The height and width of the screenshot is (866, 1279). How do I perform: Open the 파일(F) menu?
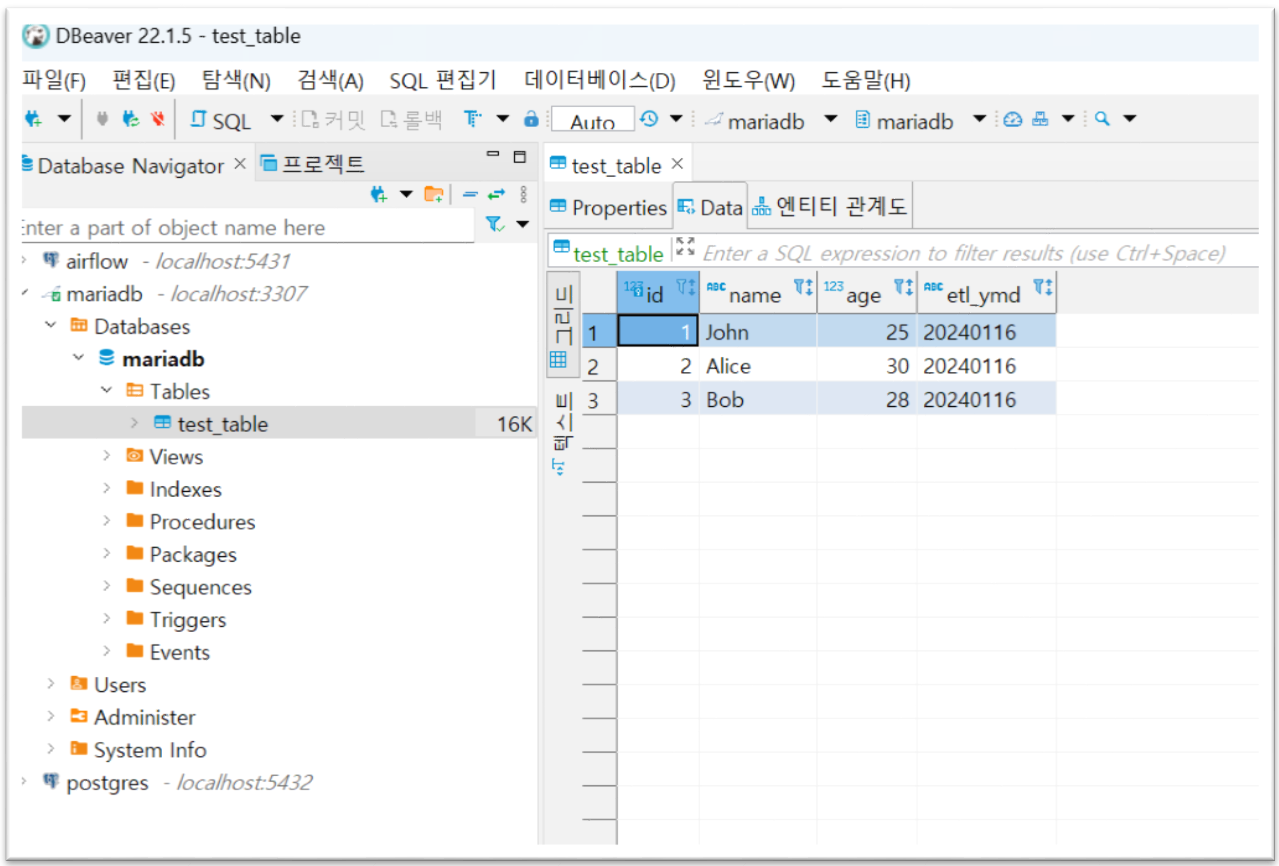pyautogui.click(x=54, y=80)
